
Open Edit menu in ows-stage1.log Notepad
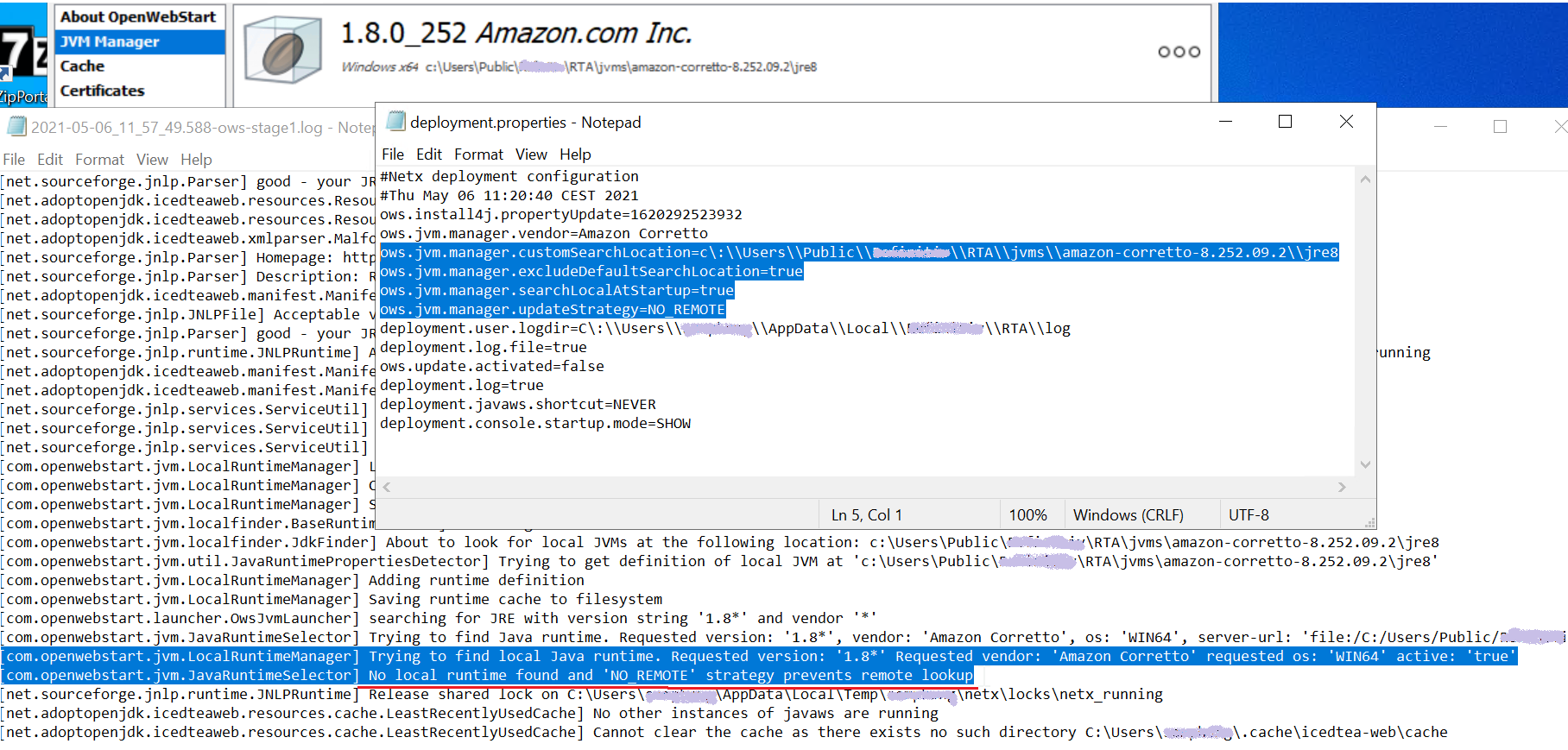click(x=50, y=160)
